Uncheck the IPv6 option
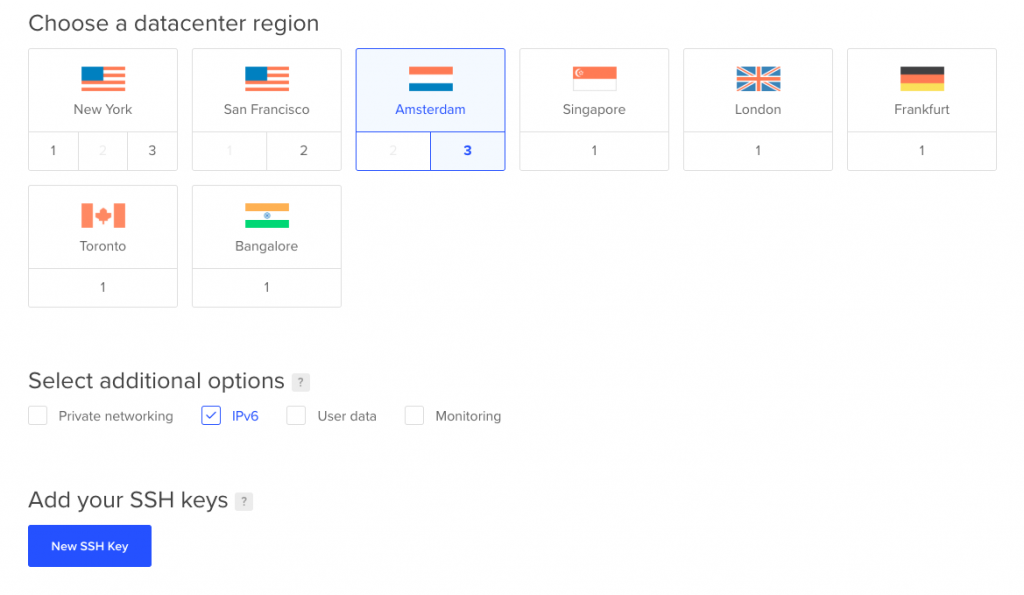1024x595 pixels. tap(211, 415)
